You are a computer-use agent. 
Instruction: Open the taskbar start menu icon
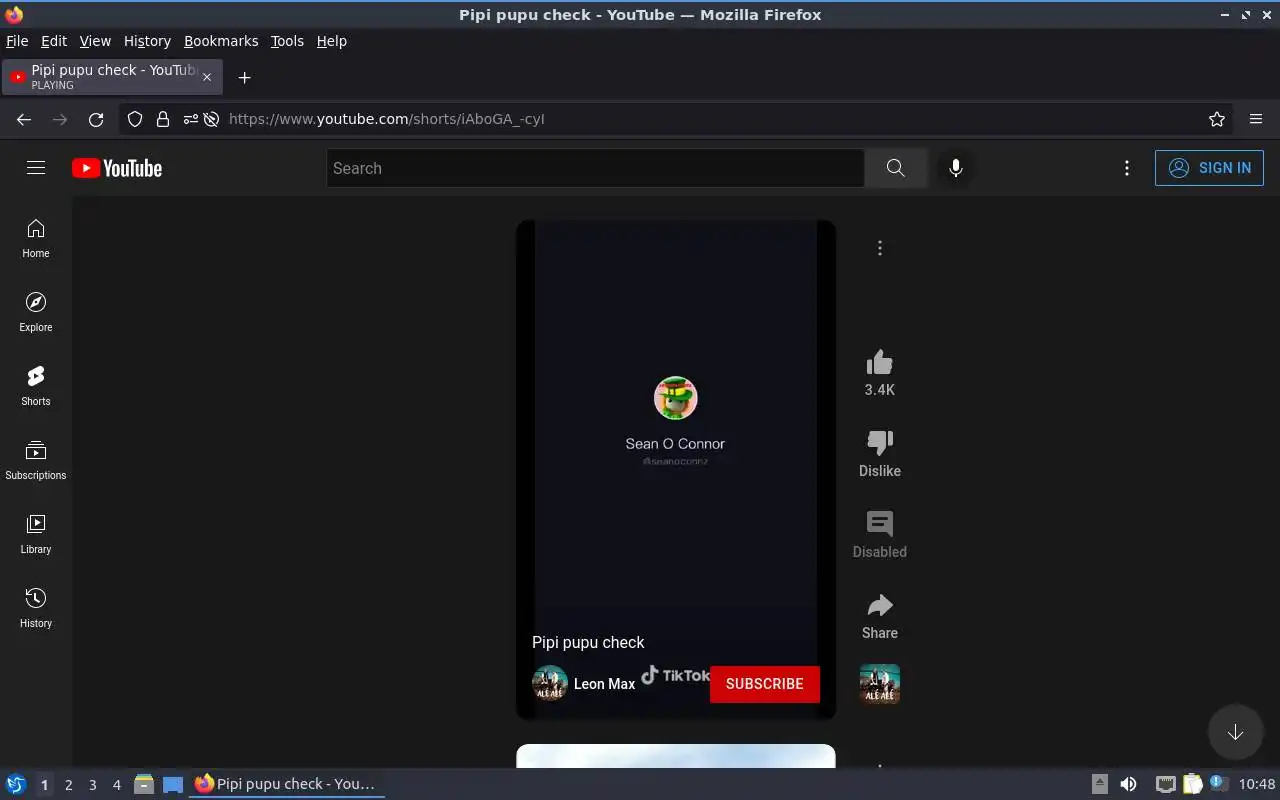16,785
